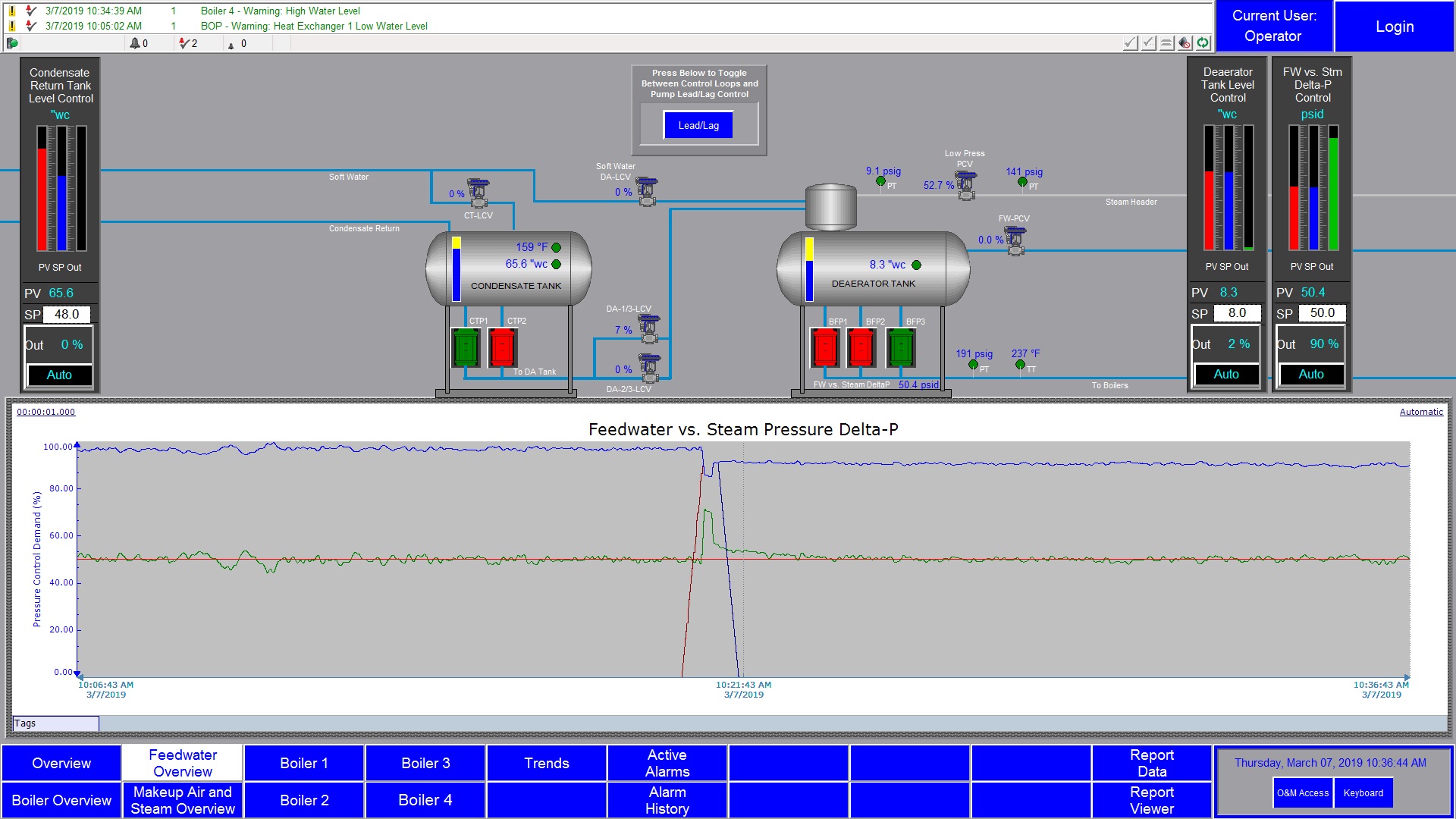1456x819 pixels.
Task: Toggle Lead/Lag control mode button
Action: point(698,125)
